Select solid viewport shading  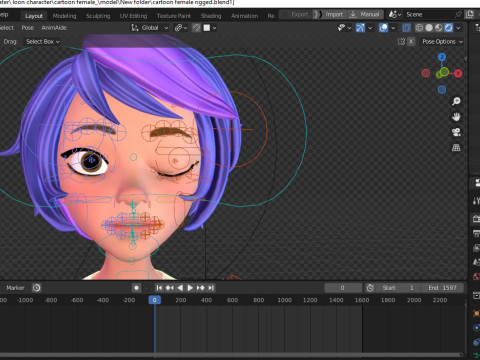[x=429, y=28]
